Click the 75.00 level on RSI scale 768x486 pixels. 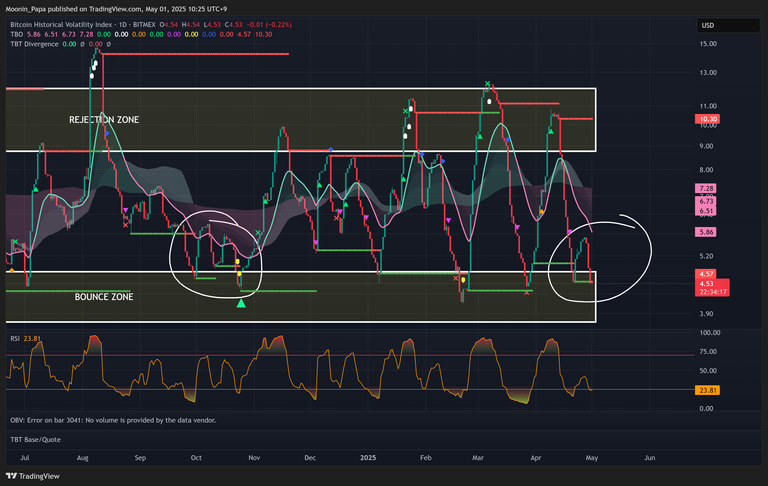coord(708,352)
